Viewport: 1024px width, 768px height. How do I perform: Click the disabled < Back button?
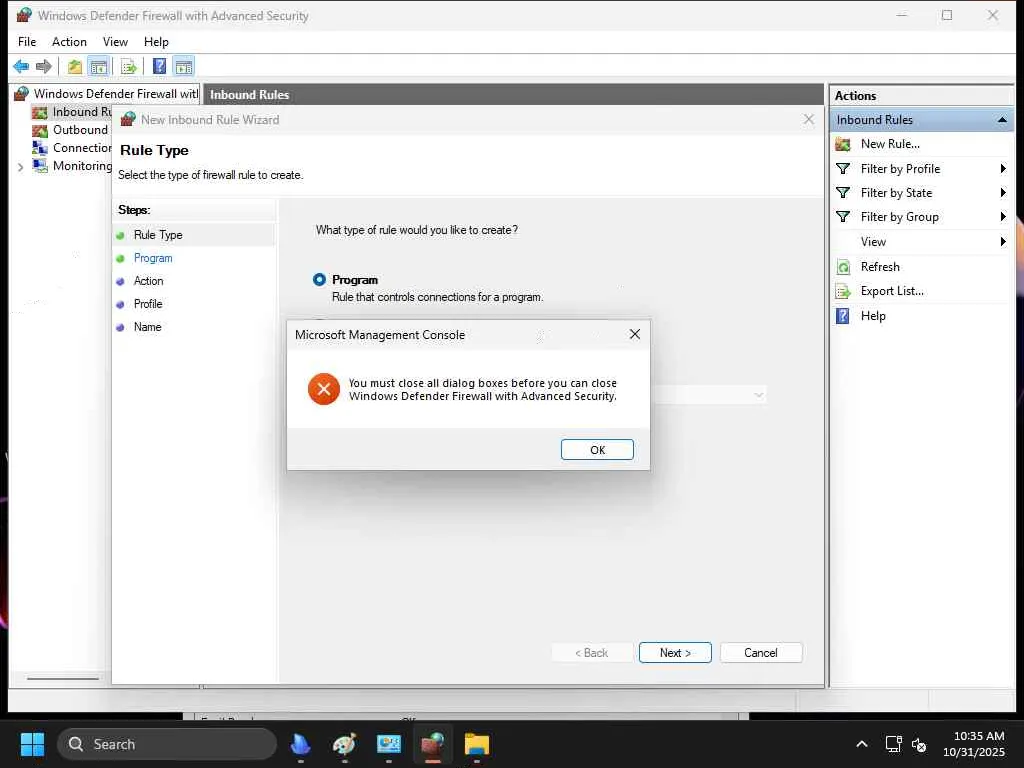592,652
